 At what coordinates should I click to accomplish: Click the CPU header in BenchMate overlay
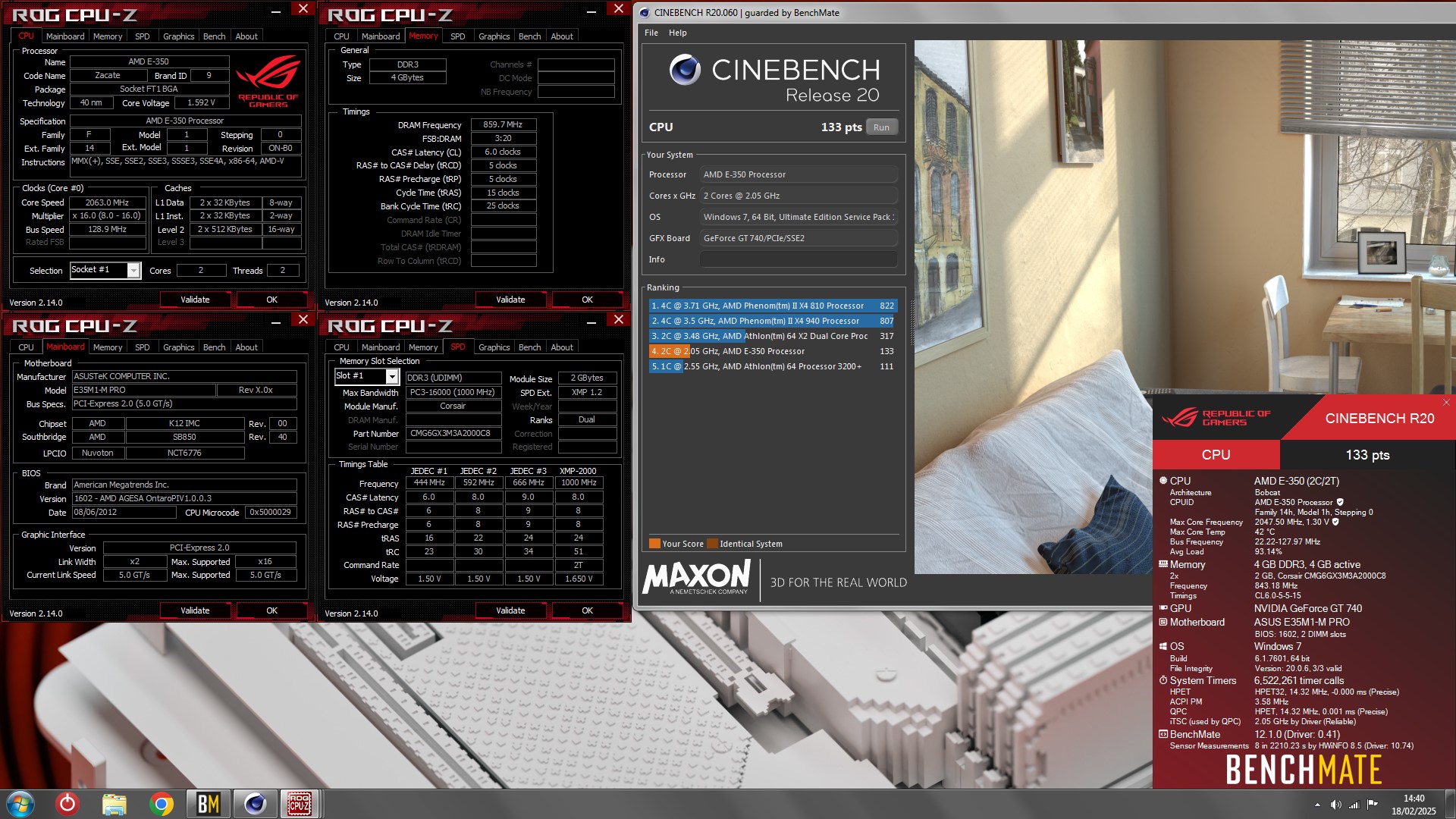1216,455
